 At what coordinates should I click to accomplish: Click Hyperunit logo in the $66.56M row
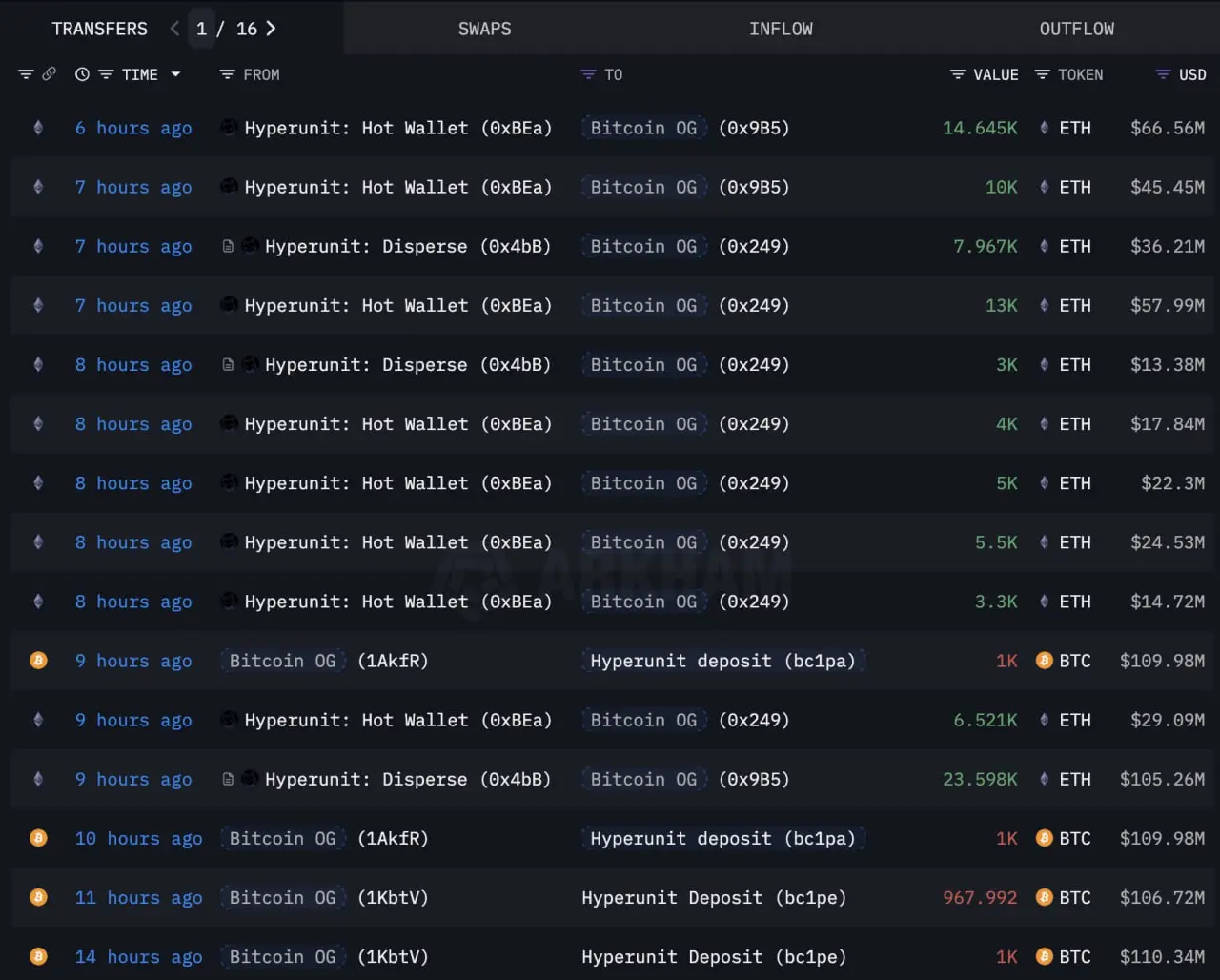click(229, 127)
